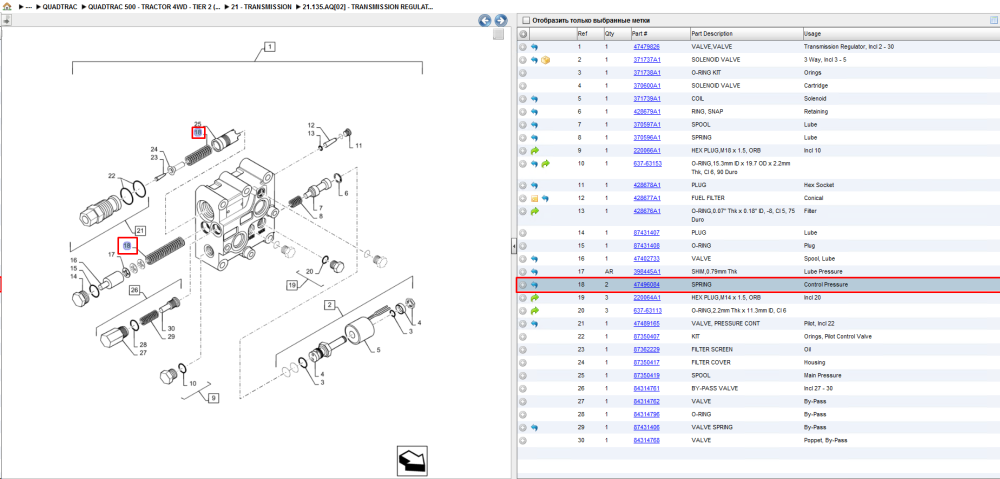The image size is (1000, 479).
Task: Open the QUADTRAC breadcrumb
Action: [59, 6]
